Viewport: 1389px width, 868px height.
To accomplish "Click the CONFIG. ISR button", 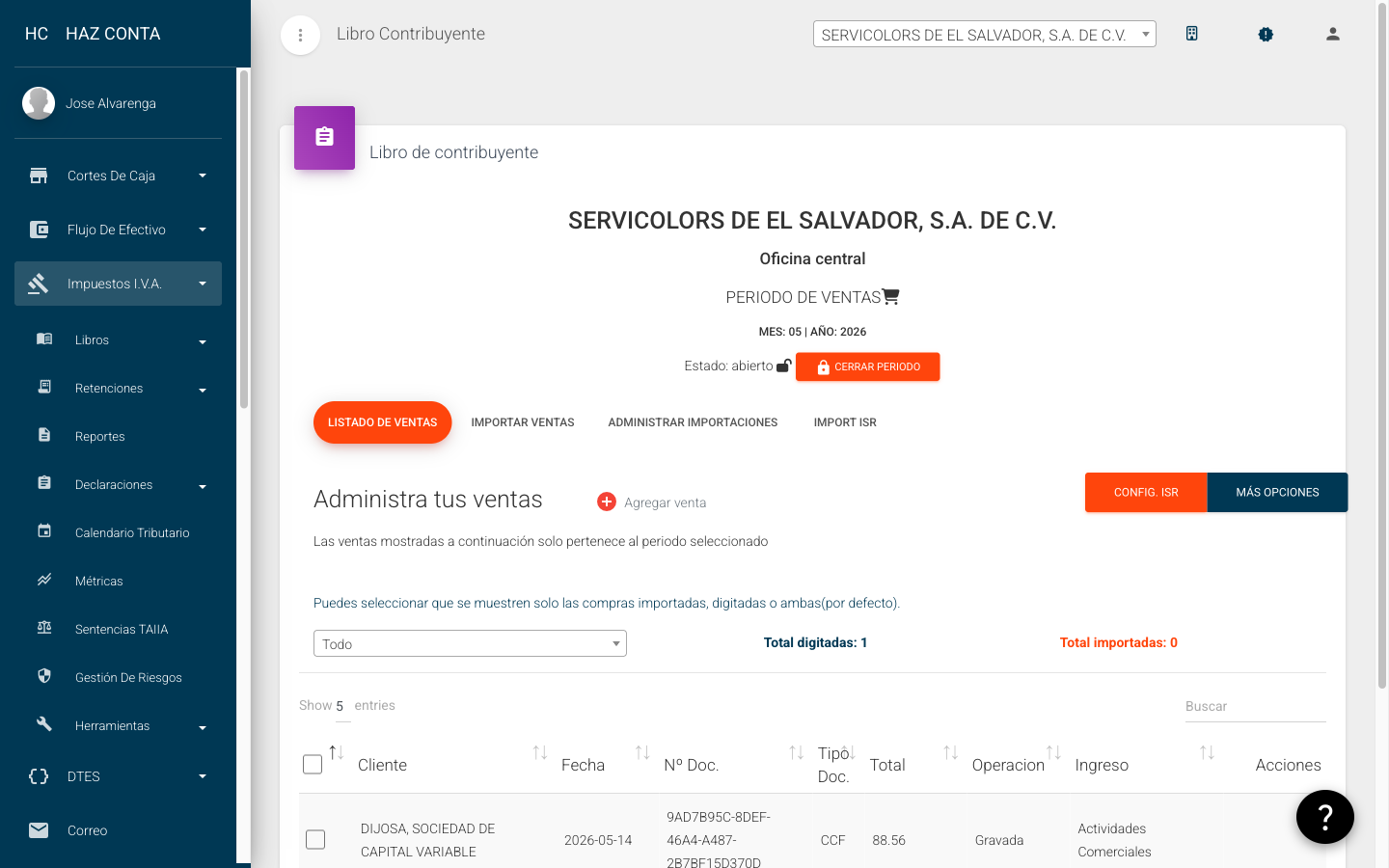I will pyautogui.click(x=1146, y=492).
